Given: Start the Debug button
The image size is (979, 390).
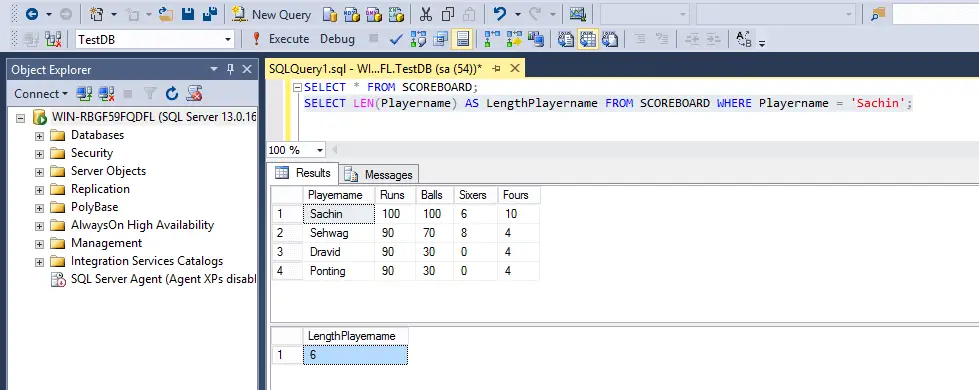Looking at the screenshot, I should click(x=337, y=39).
